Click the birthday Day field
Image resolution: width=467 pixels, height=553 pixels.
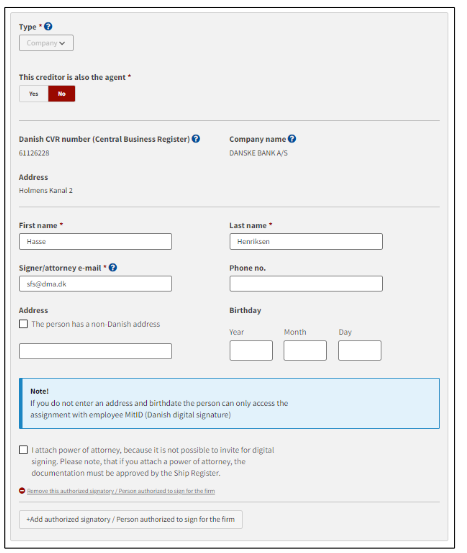click(x=360, y=351)
